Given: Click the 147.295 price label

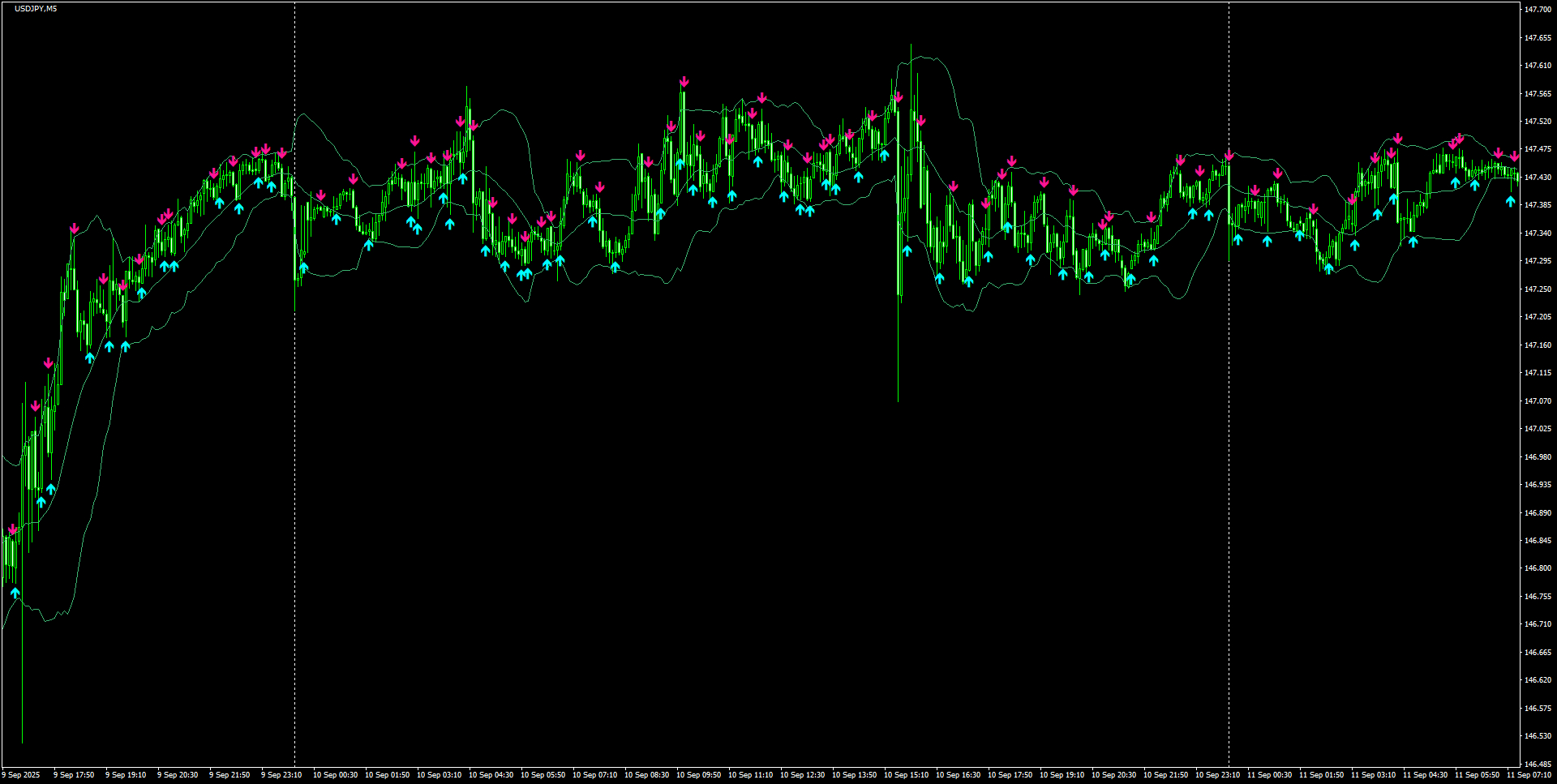Looking at the screenshot, I should tap(1538, 261).
